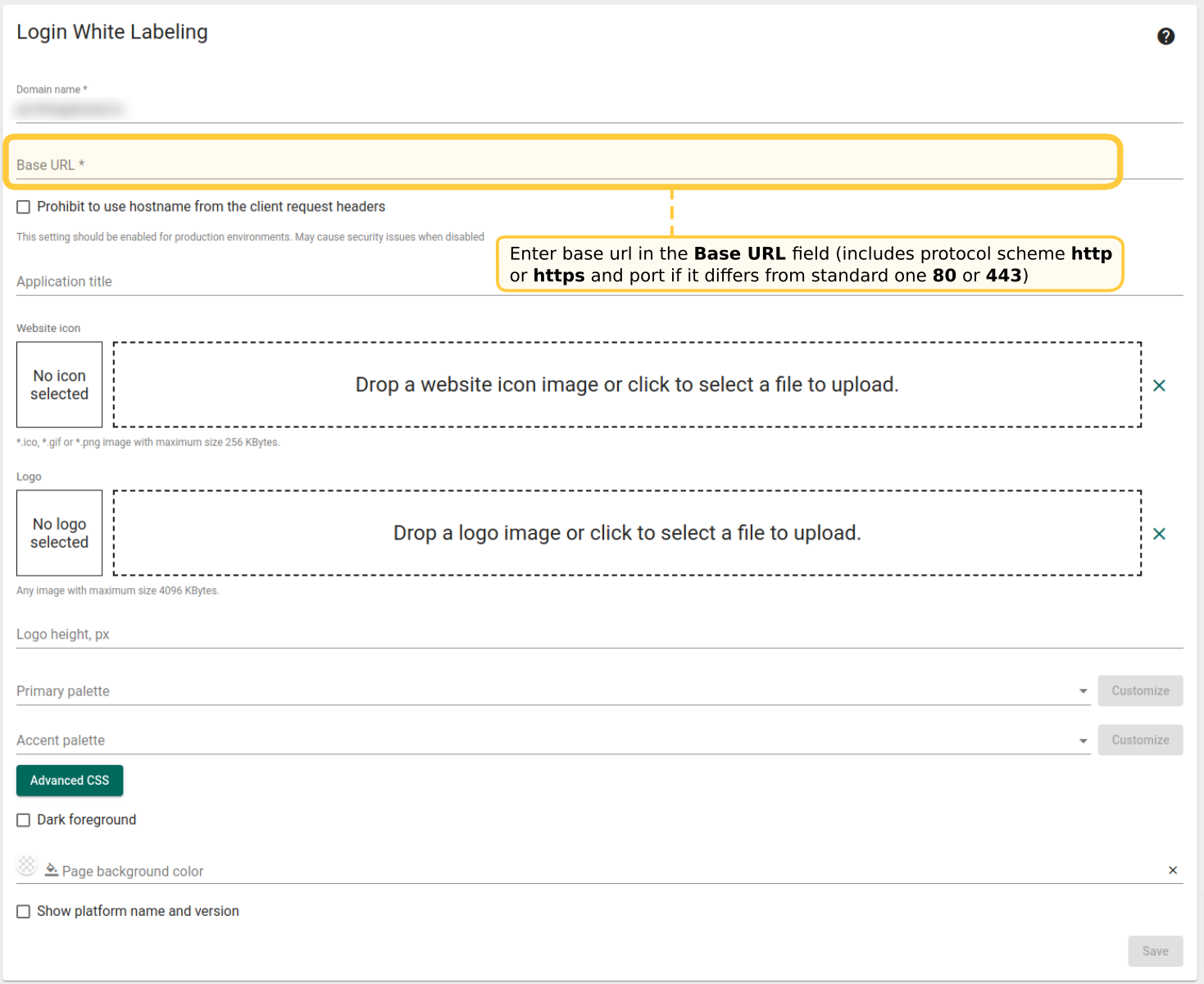Screen dimensions: 1204x984
Task: Select the website icon upload drop zone
Action: 627,385
